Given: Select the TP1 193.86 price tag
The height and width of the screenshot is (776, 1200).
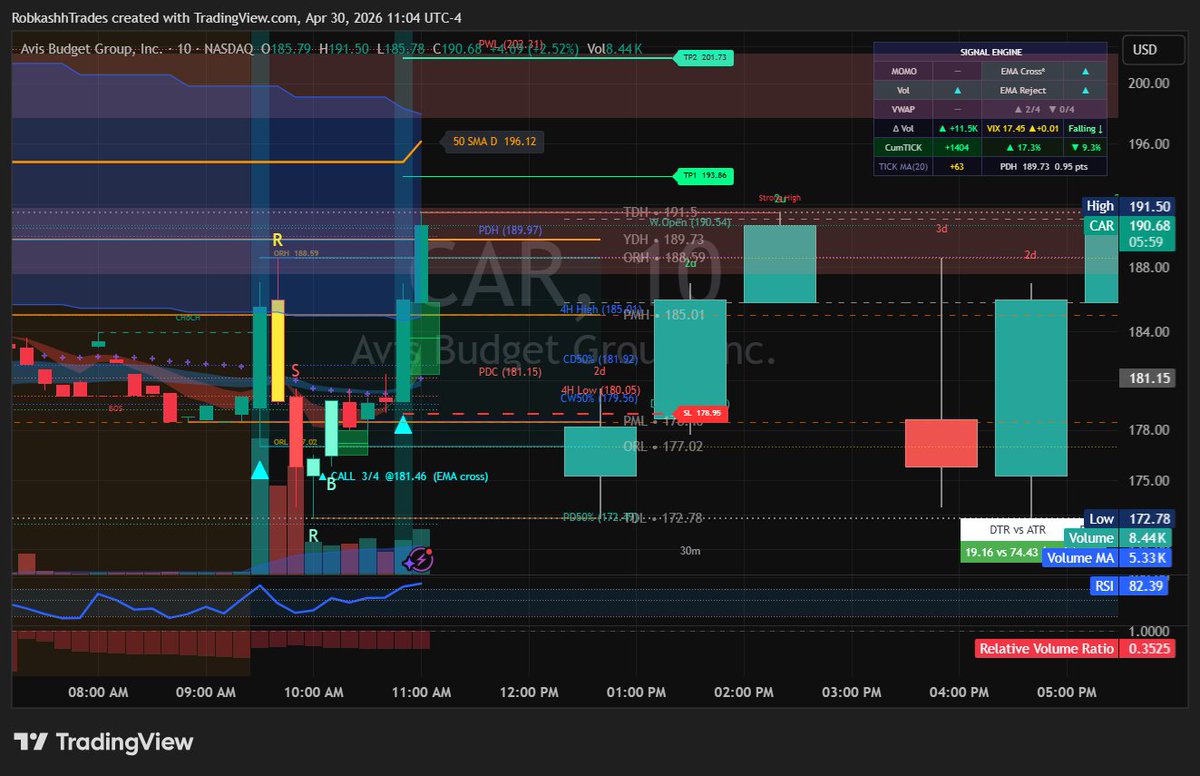Looking at the screenshot, I should click(x=706, y=175).
